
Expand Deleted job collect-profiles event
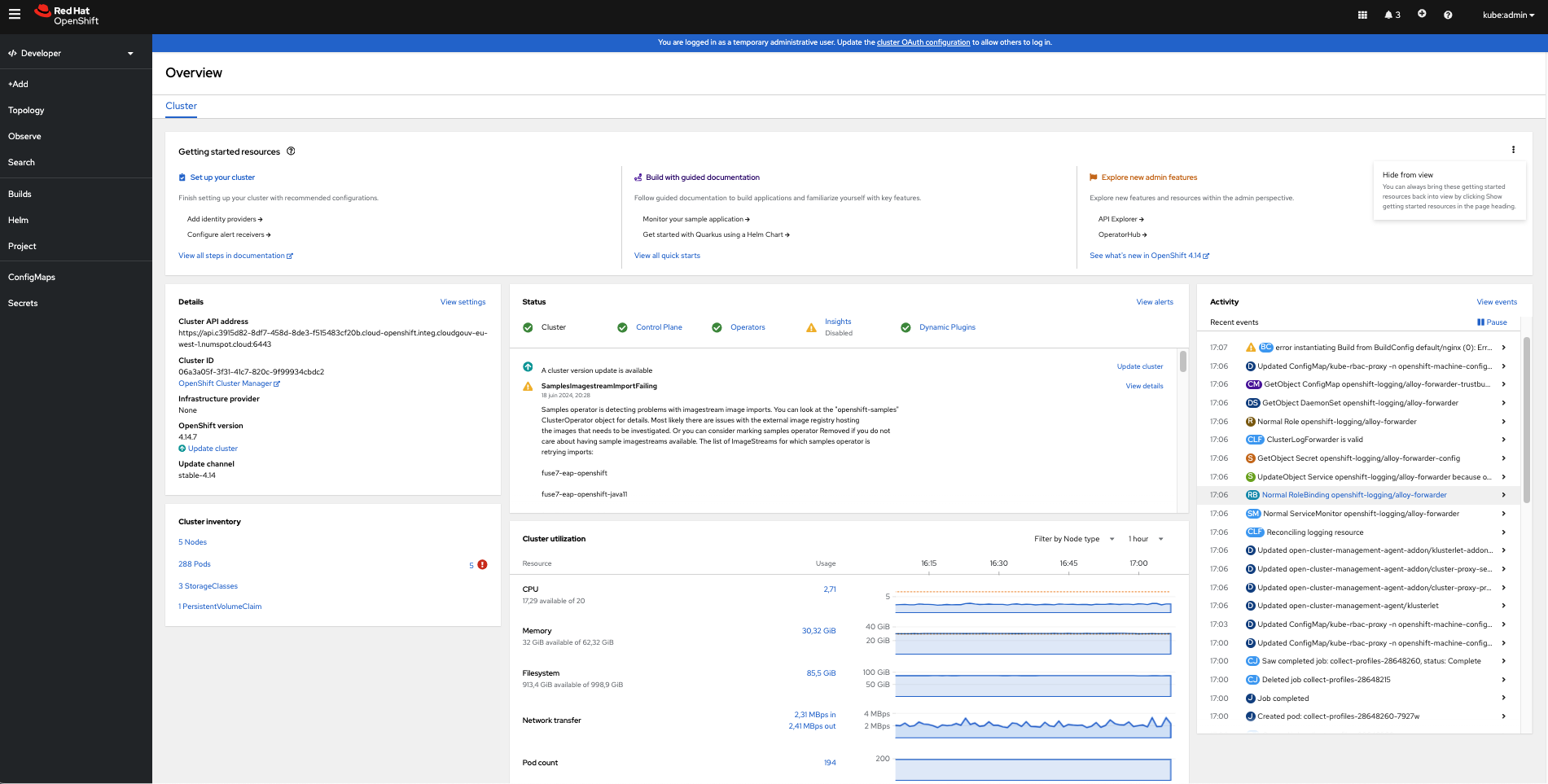tap(1503, 680)
